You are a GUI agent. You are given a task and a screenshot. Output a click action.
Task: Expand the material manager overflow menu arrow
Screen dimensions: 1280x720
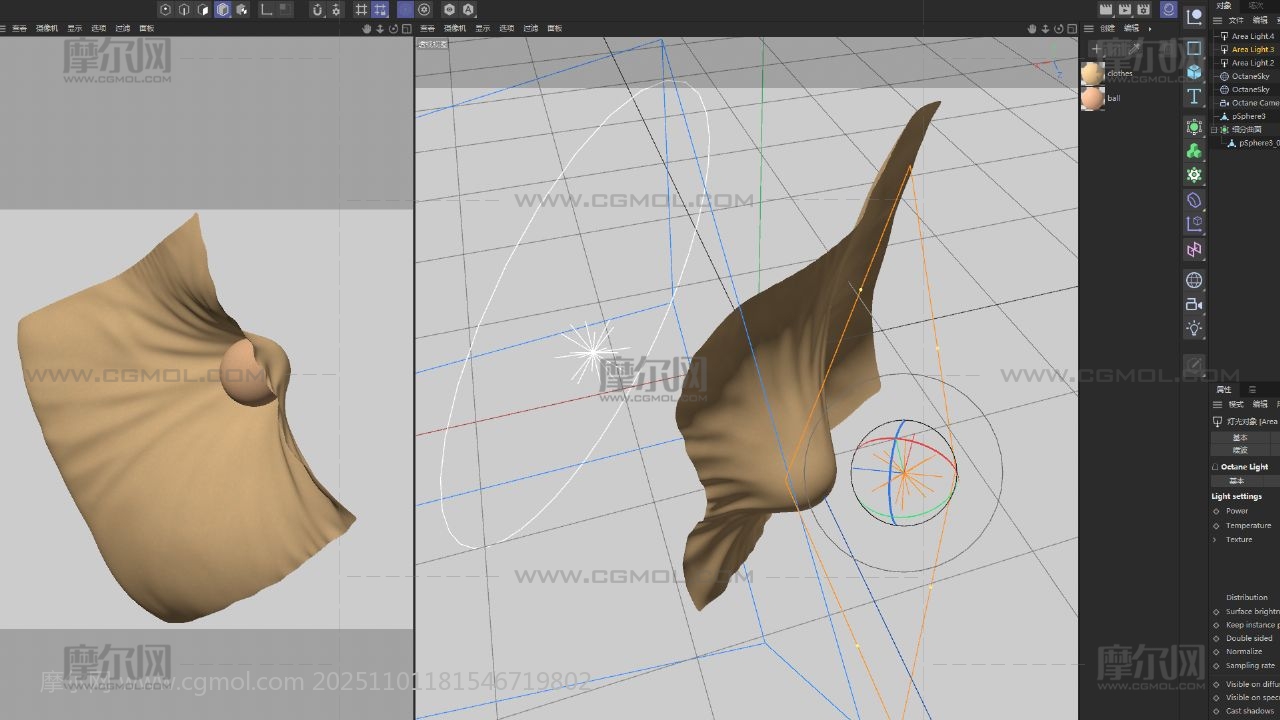(x=1149, y=29)
